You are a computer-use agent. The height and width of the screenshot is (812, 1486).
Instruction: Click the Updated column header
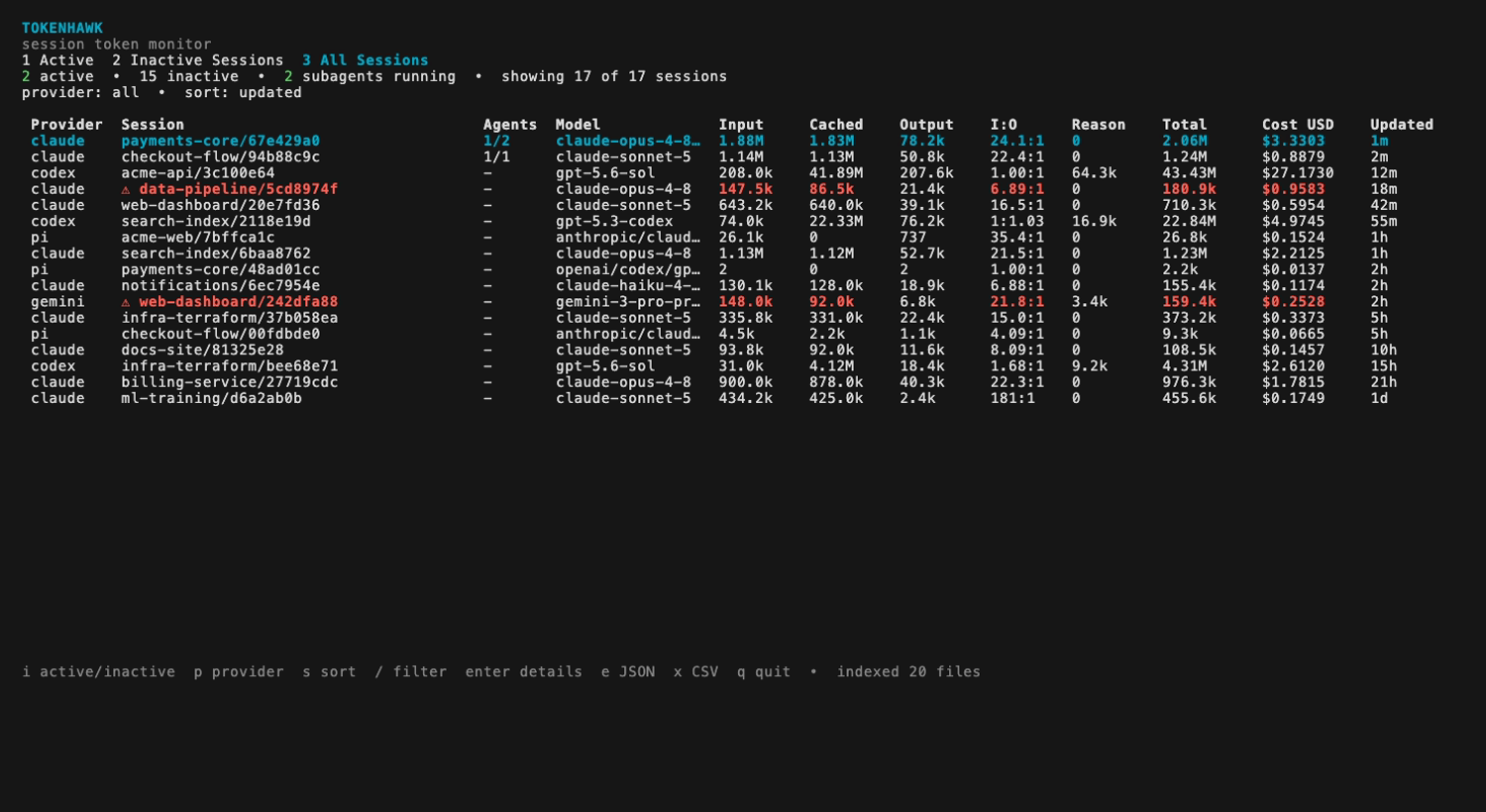click(1402, 125)
